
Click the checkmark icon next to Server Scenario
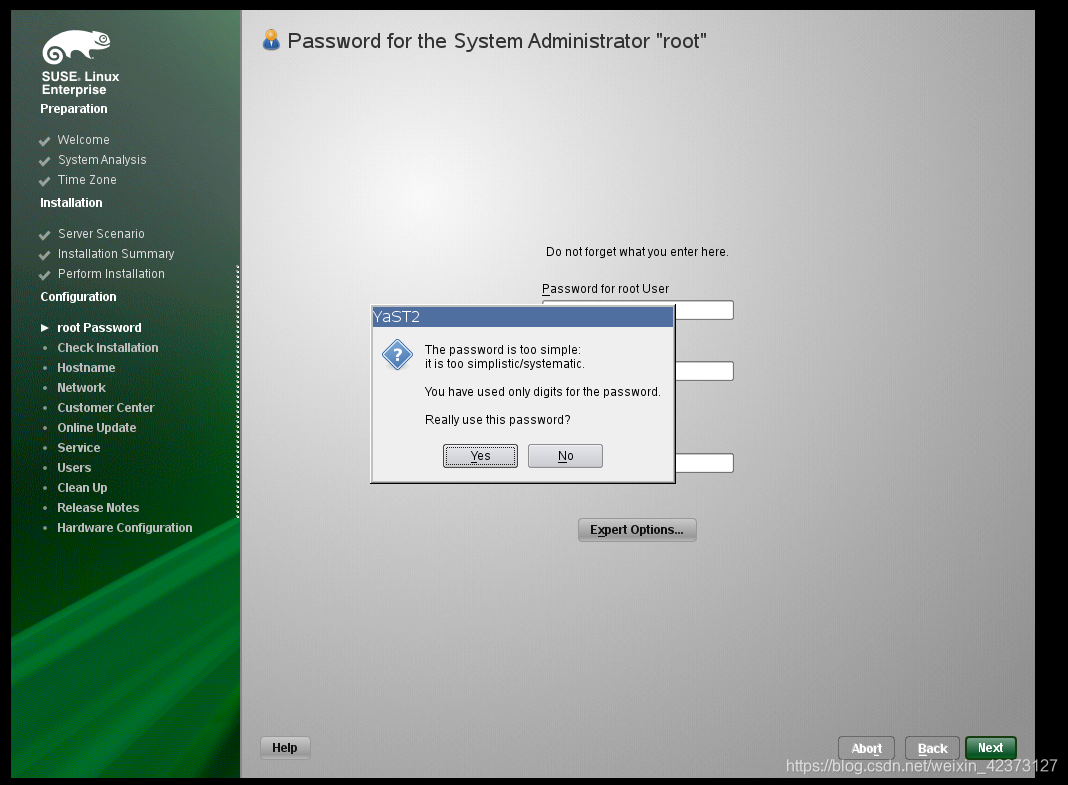tap(44, 235)
